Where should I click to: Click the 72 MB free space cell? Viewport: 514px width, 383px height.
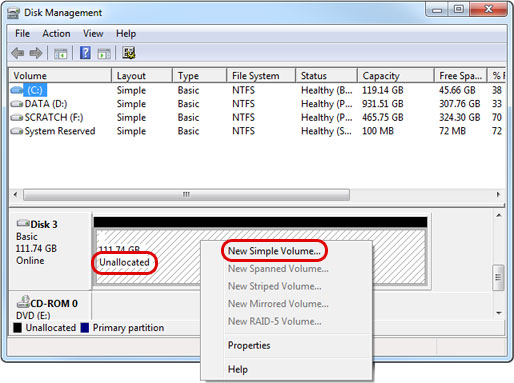click(452, 131)
